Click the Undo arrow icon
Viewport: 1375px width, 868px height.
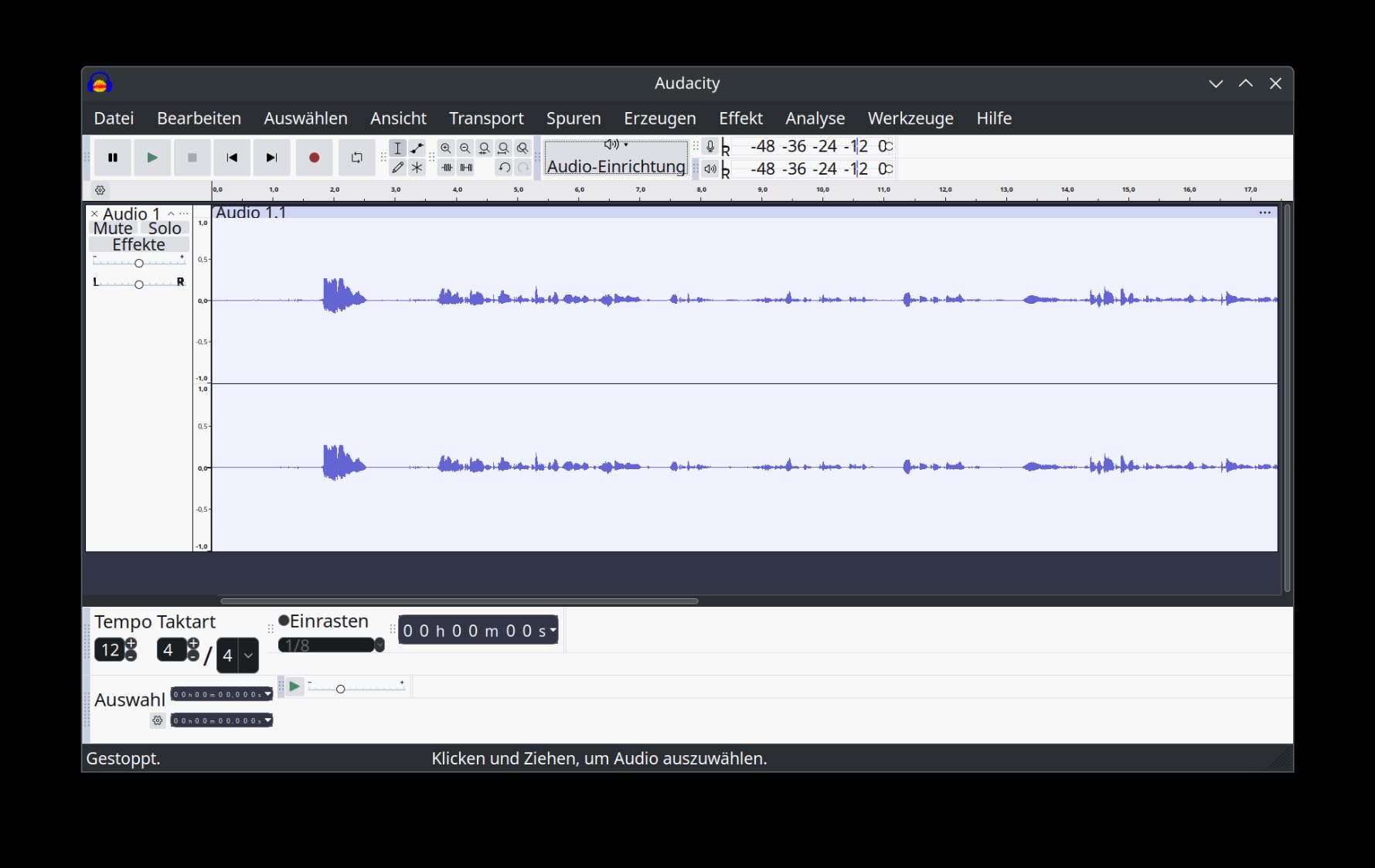(504, 167)
